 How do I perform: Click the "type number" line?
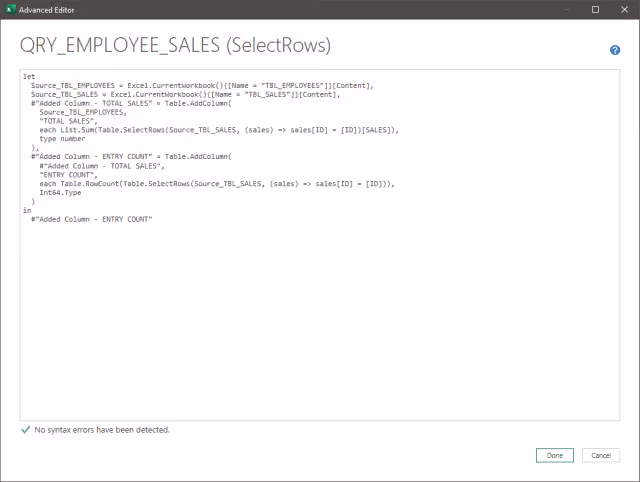click(x=62, y=139)
